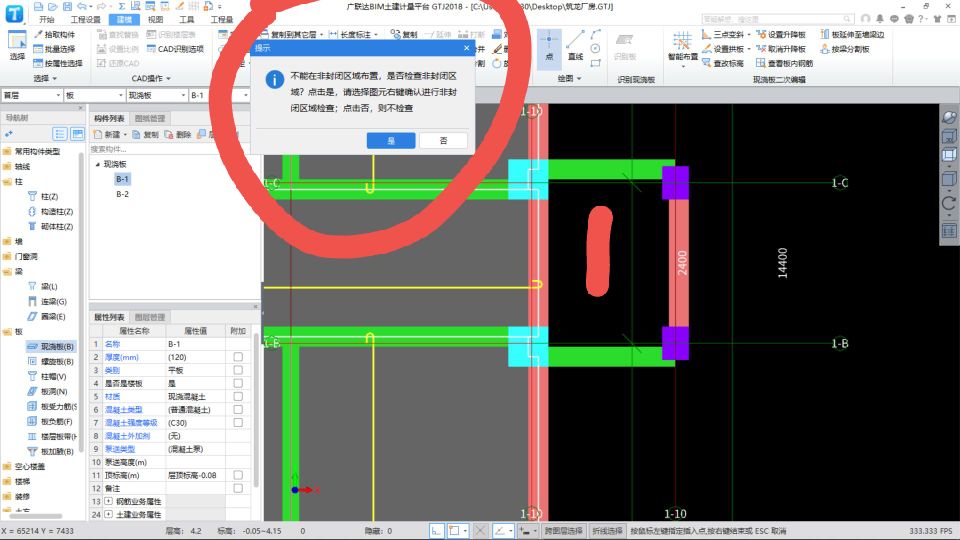Click 板延伸至墙梁边 tool

tap(852, 35)
